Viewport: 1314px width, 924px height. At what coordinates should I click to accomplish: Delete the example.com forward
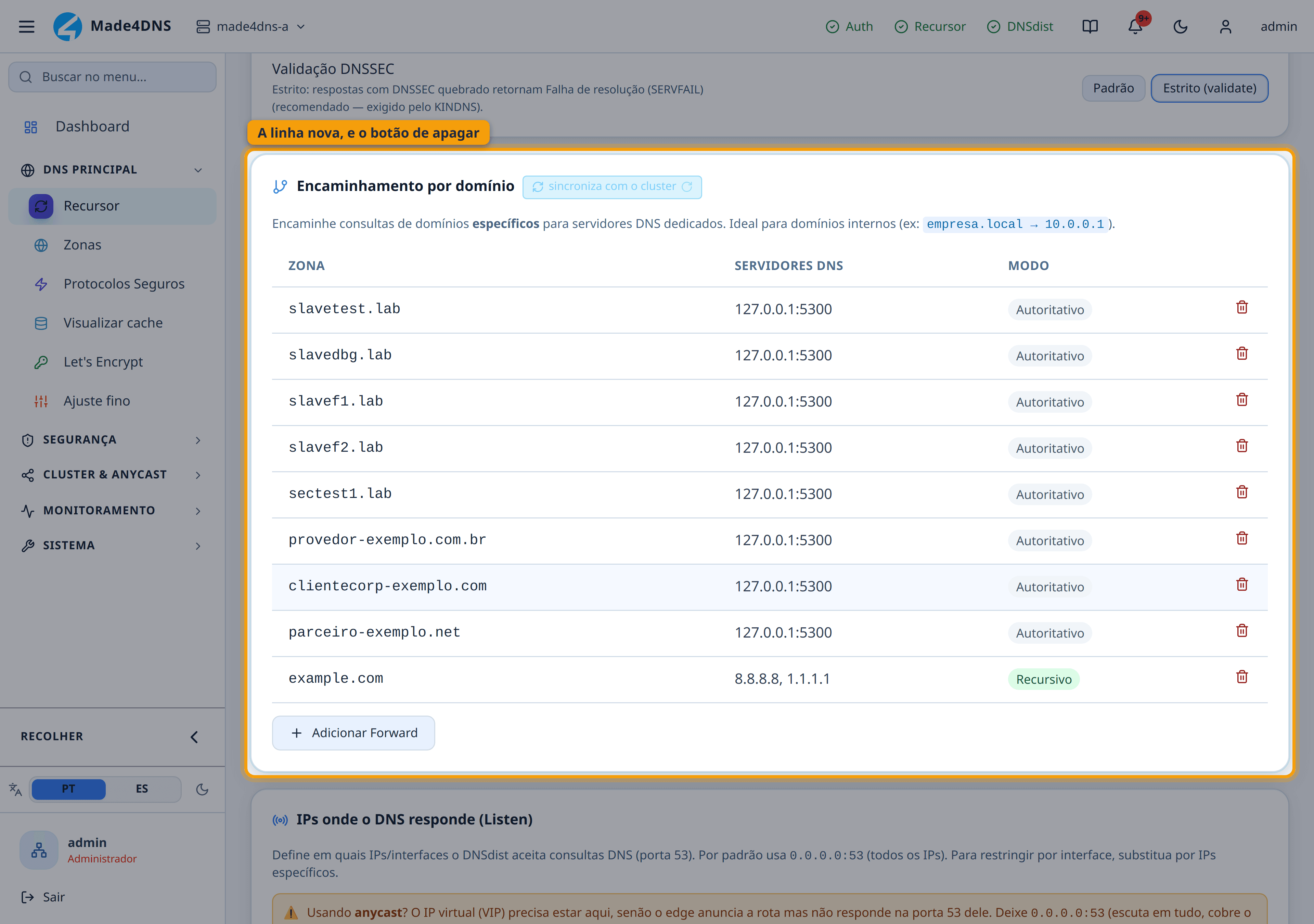click(1242, 677)
